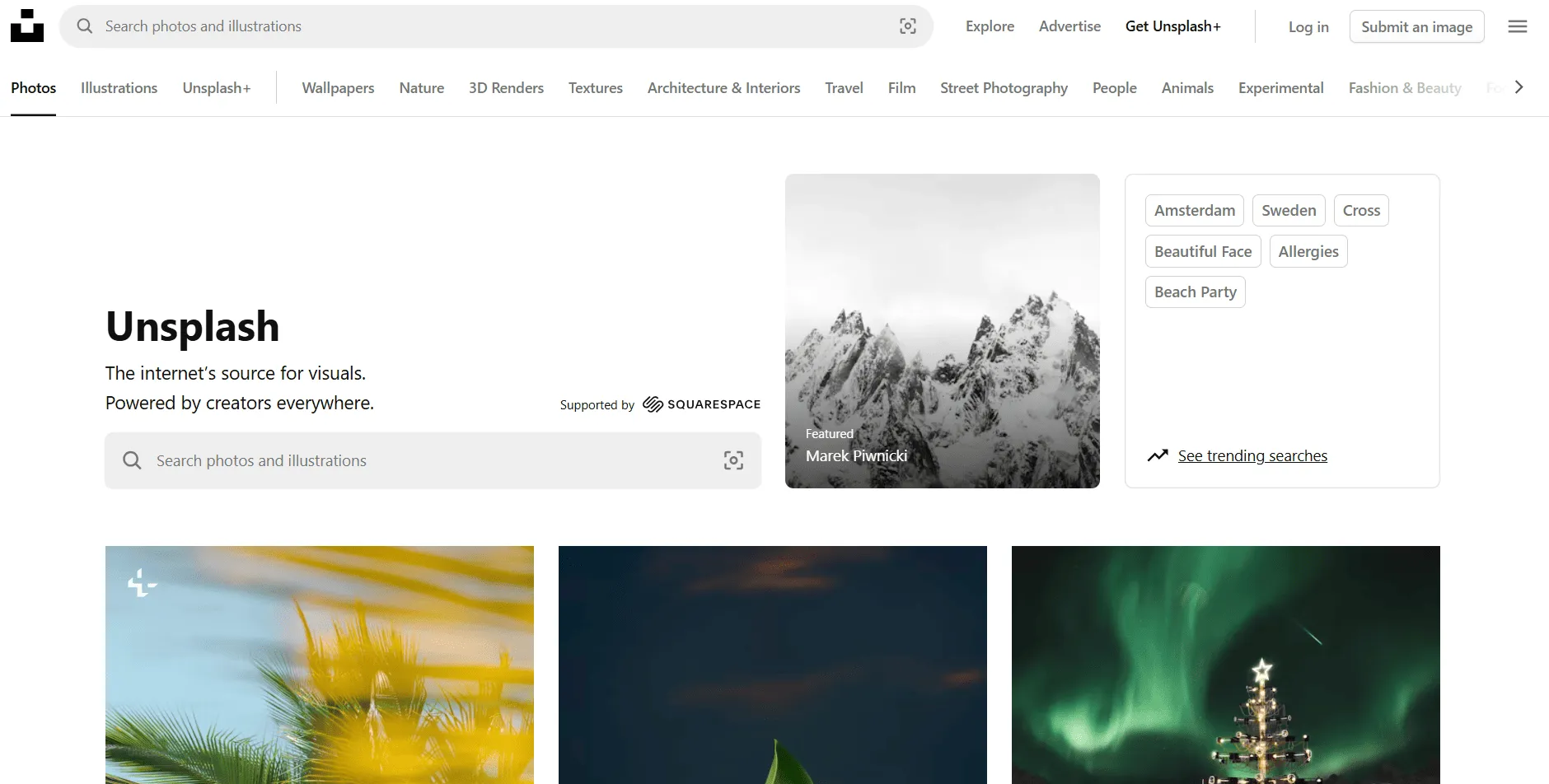Click the trending arrow icon beside trending searches

(x=1158, y=455)
